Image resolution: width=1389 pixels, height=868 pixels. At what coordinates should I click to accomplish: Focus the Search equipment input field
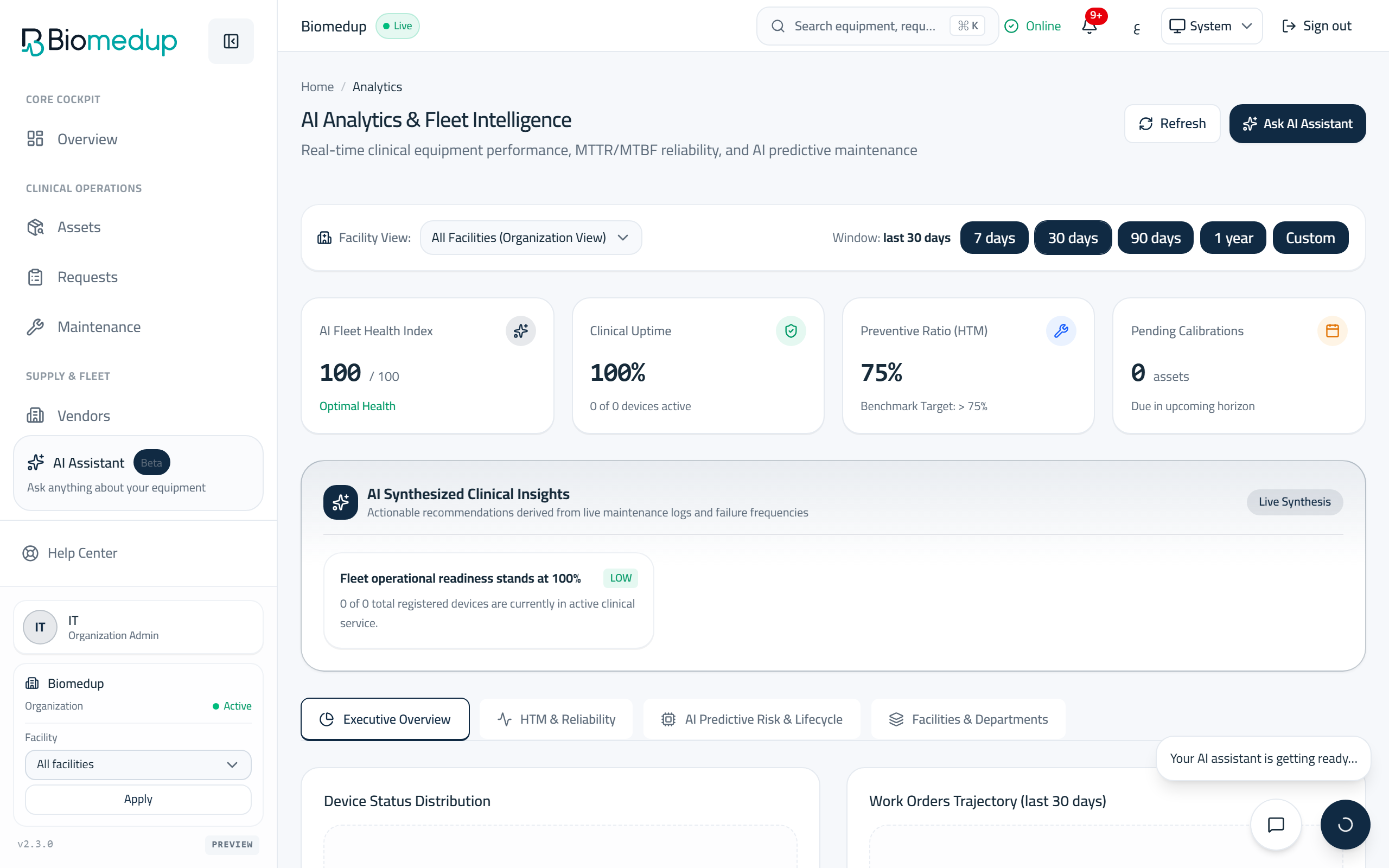[877, 26]
